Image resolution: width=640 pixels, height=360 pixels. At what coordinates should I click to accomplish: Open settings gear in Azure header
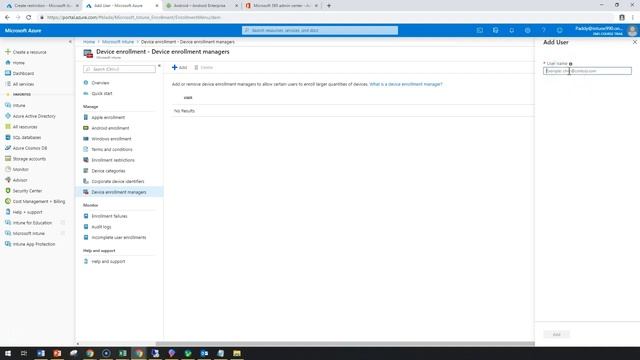(527, 30)
